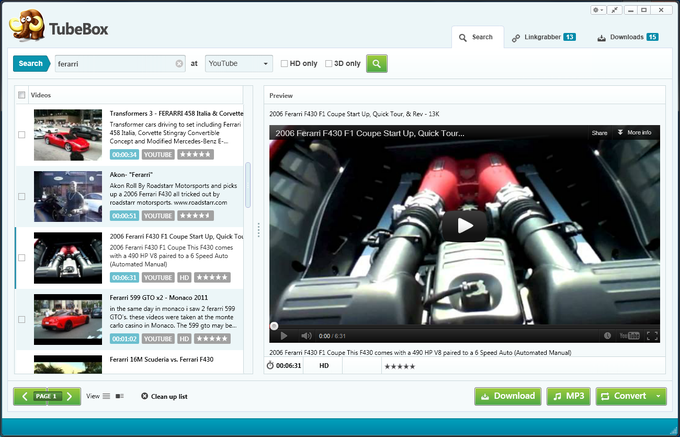The height and width of the screenshot is (437, 680).
Task: Check the select-all Videos checkbox
Action: tap(21, 95)
